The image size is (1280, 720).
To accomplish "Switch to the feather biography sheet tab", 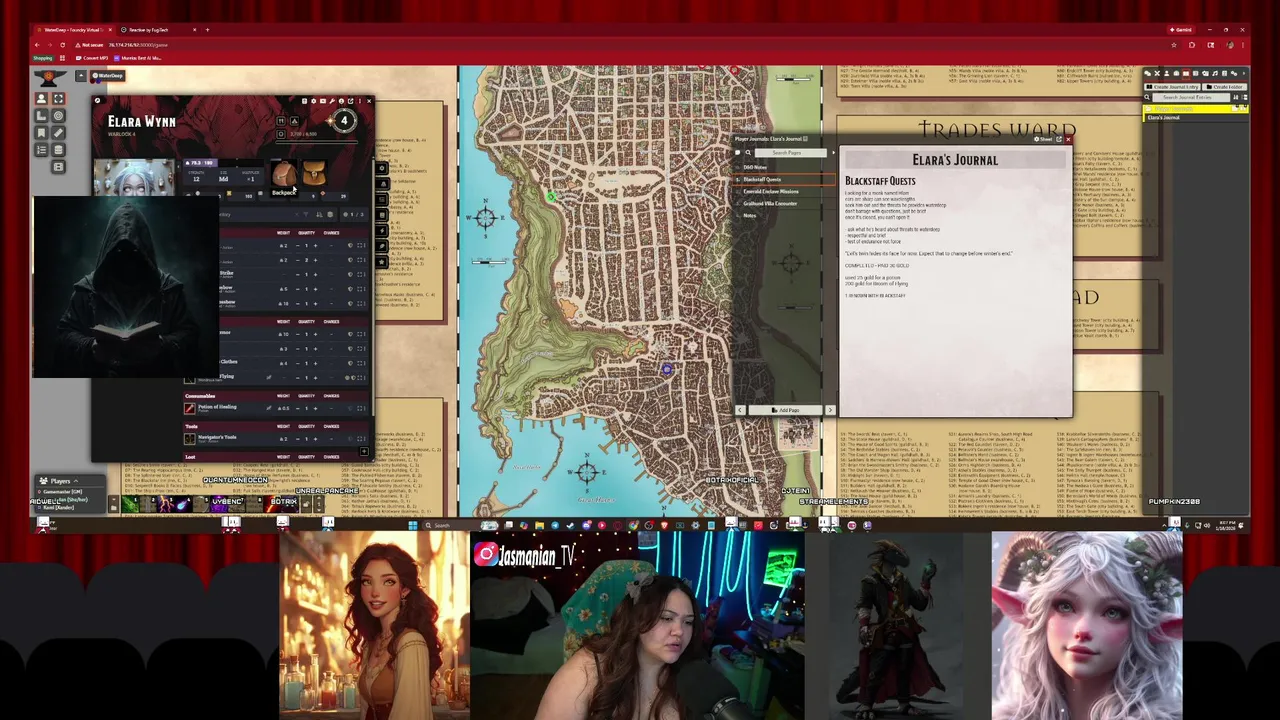I will [x=382, y=247].
